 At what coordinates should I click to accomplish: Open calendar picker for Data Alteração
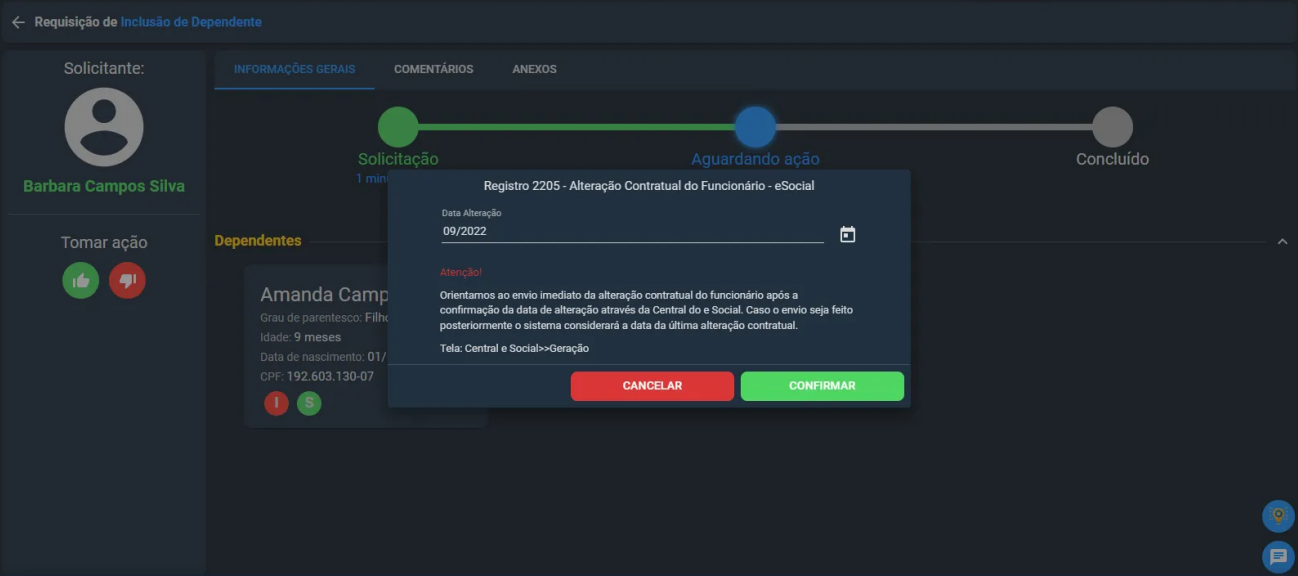847,235
